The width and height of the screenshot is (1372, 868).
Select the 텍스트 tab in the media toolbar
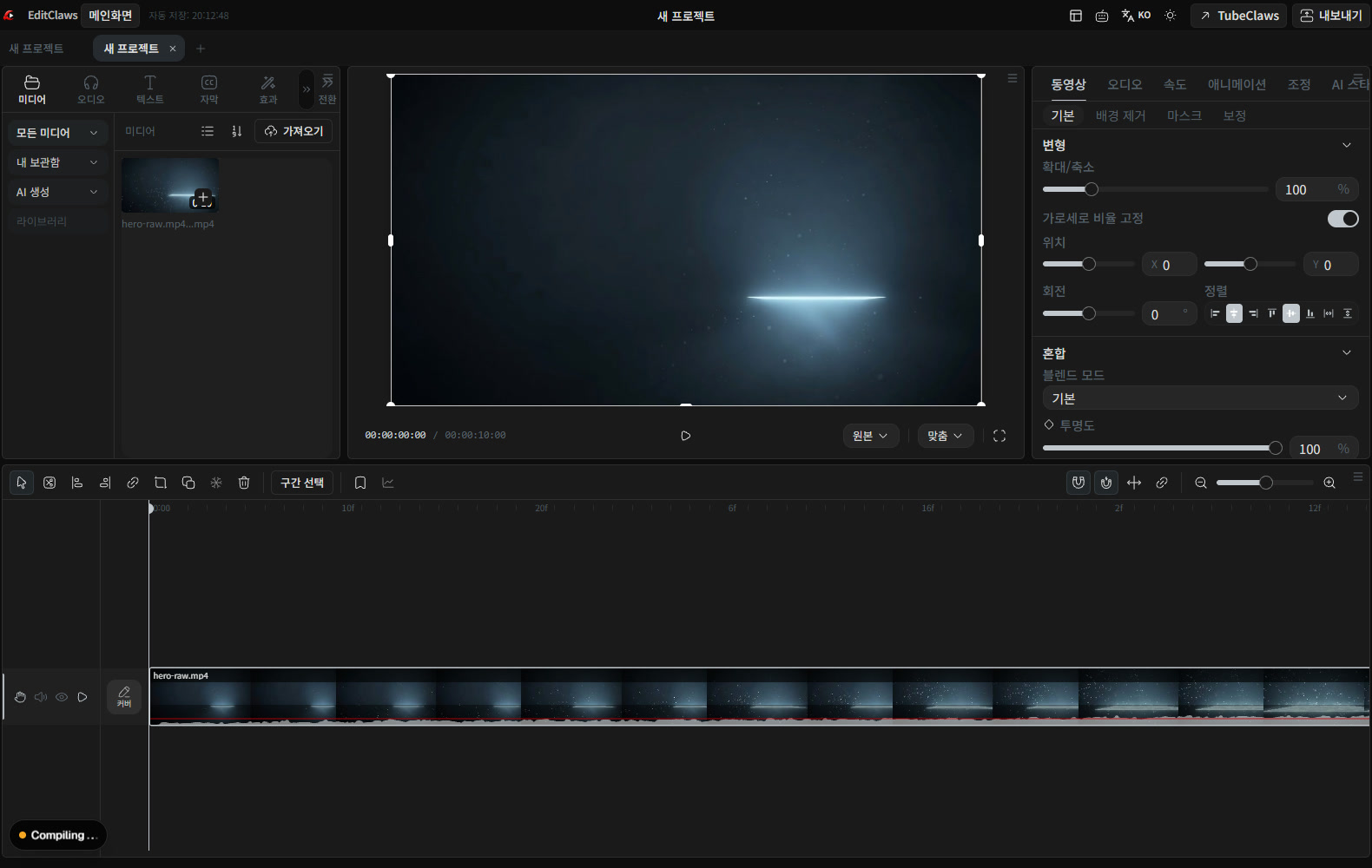point(150,89)
